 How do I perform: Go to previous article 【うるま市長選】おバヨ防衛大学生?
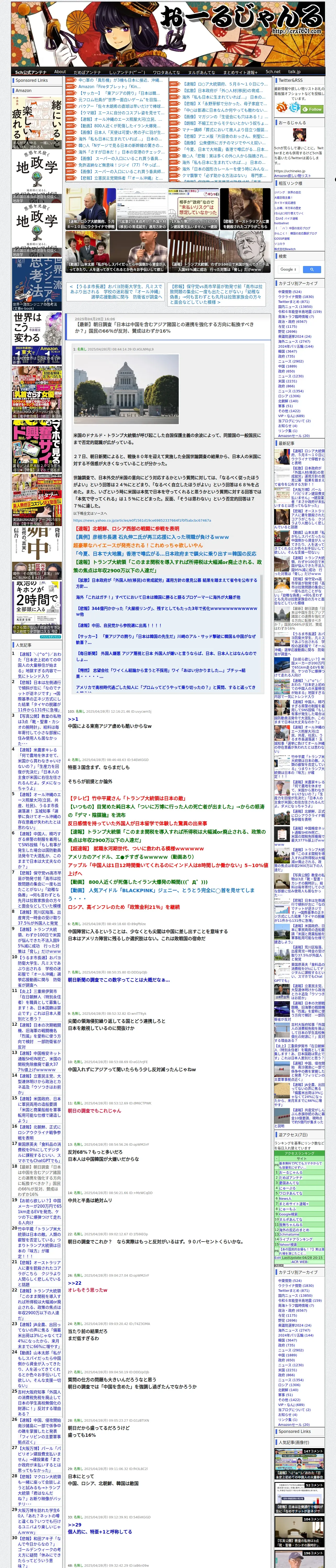[116, 292]
